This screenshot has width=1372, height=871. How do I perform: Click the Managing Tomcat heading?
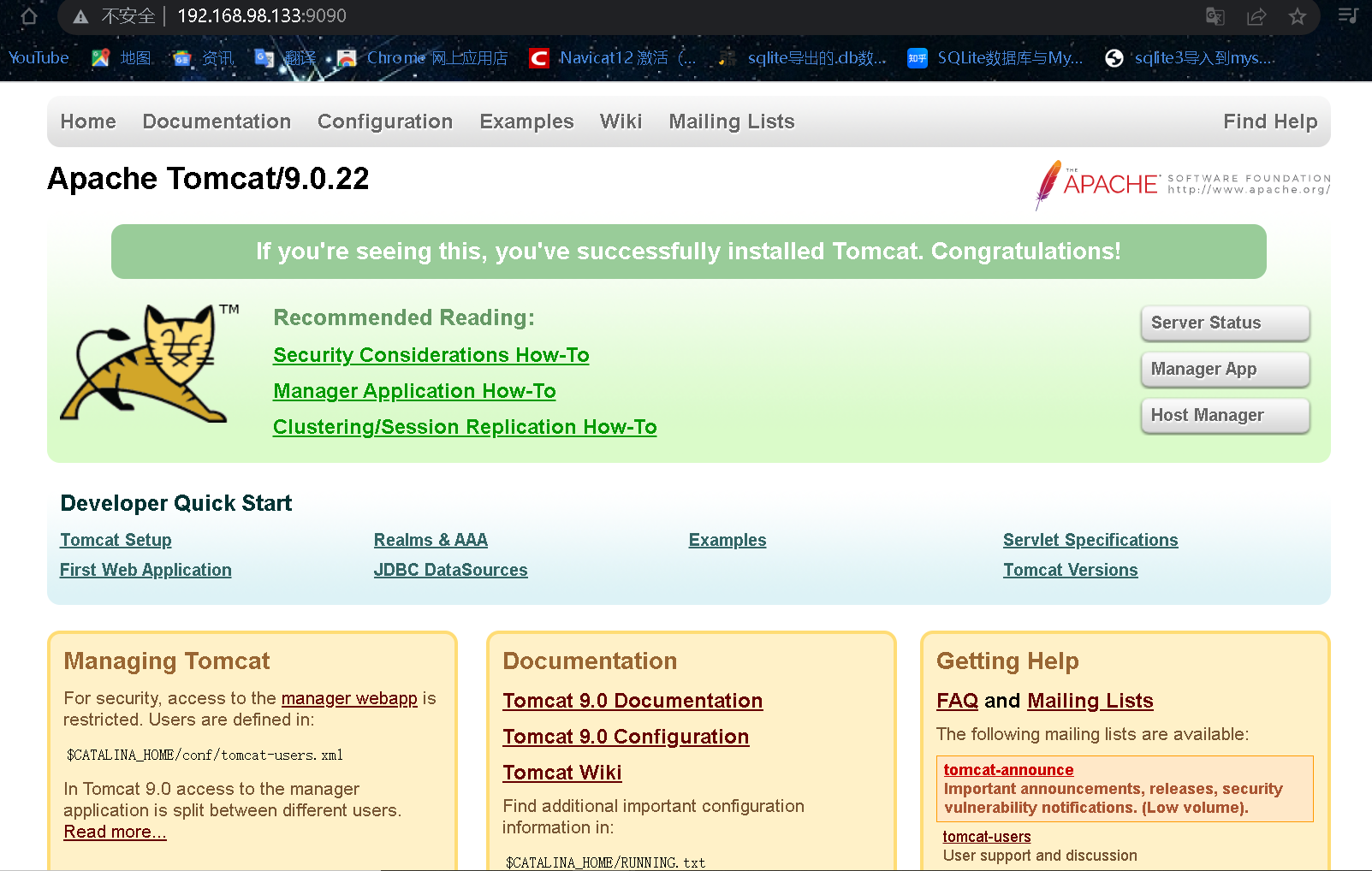tap(167, 661)
